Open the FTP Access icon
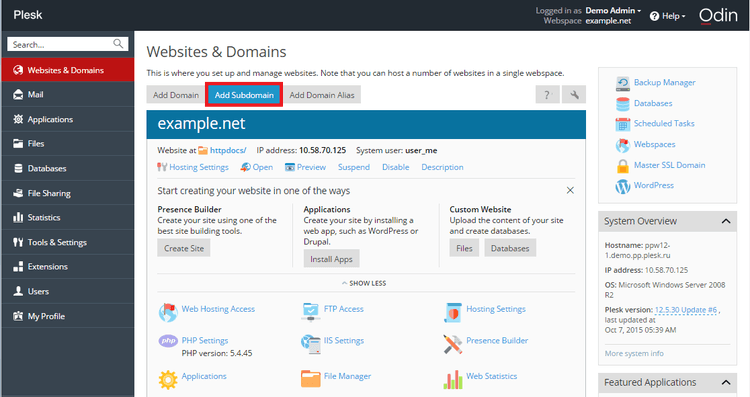Screen dimensions: 750x397 pyautogui.click(x=311, y=311)
